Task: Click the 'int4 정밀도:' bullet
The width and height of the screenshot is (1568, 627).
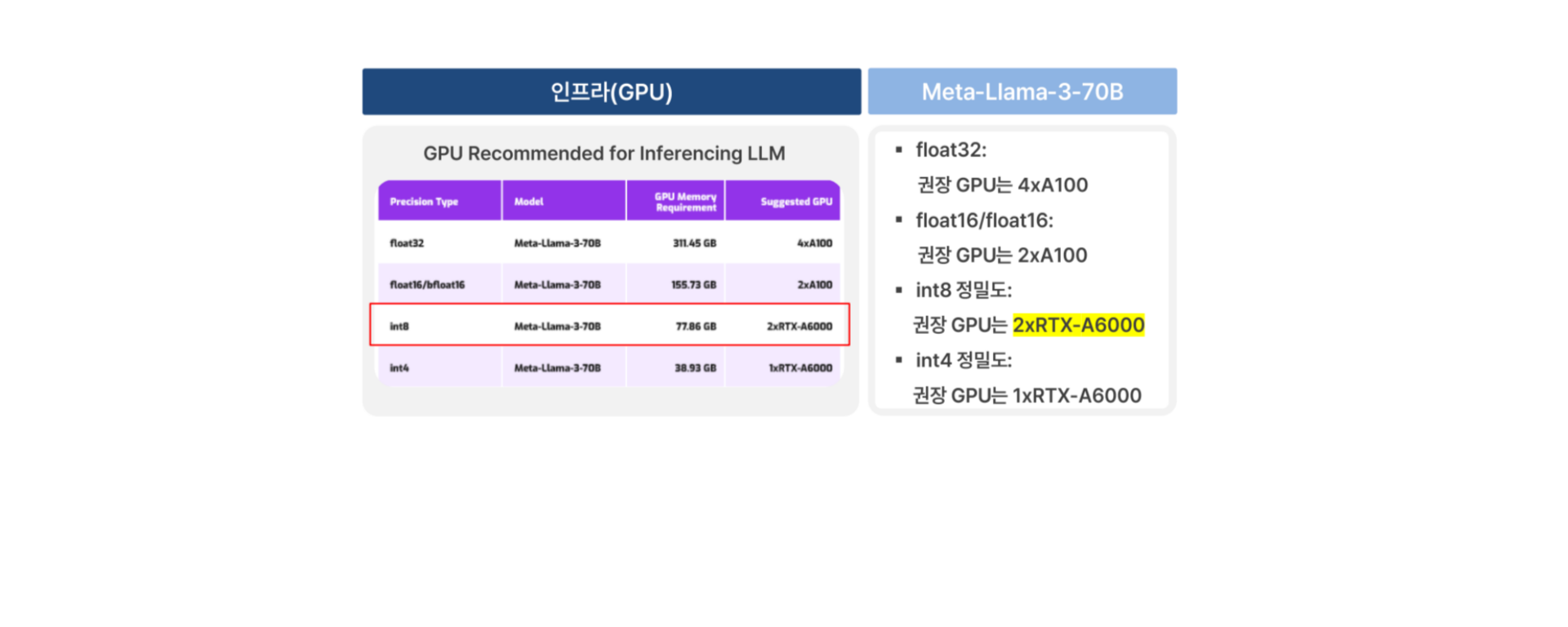Action: [x=964, y=360]
